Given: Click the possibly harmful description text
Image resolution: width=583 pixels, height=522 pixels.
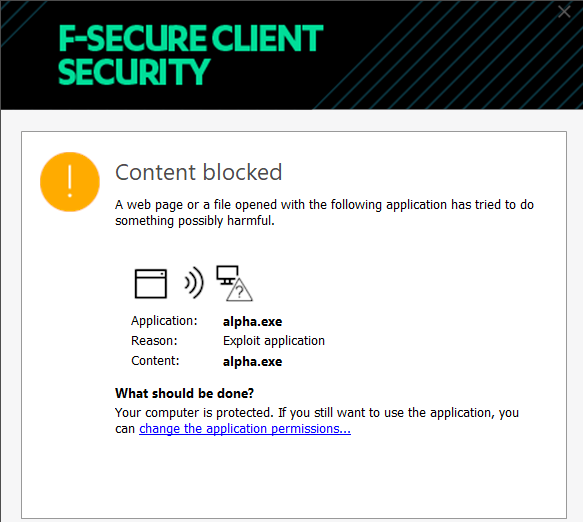Looking at the screenshot, I should click(324, 213).
